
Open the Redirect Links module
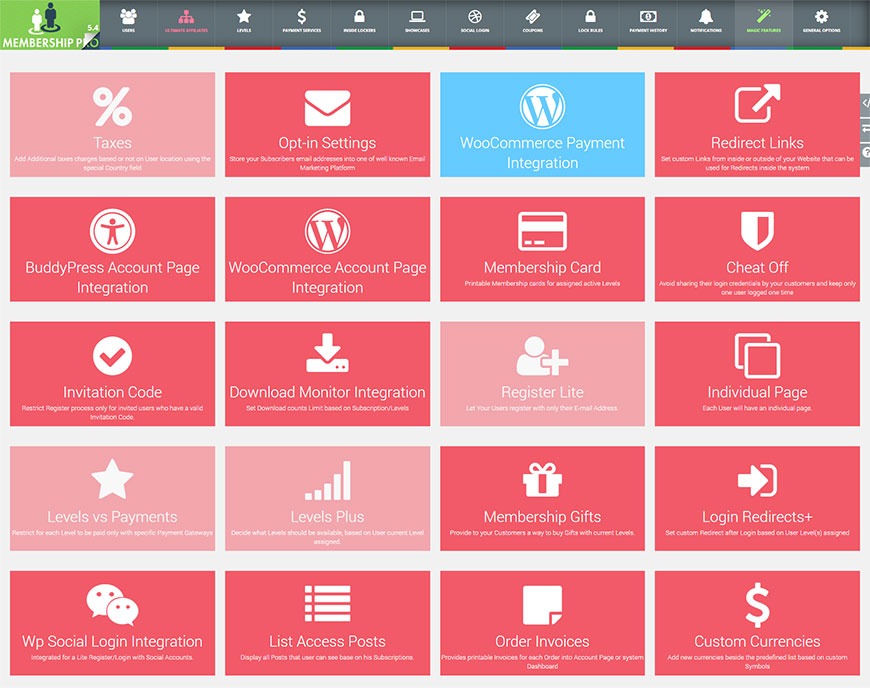tap(757, 125)
